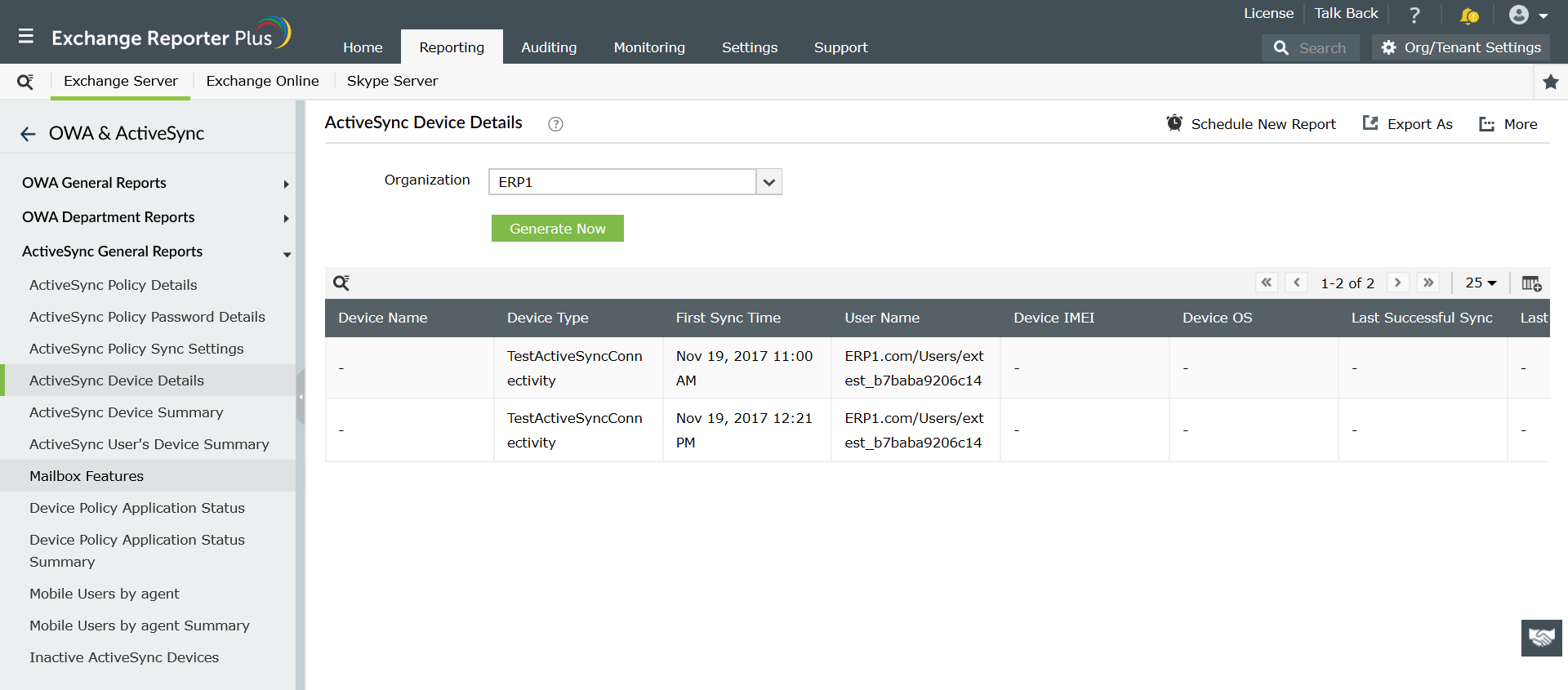Open the rows-per-page 25 dropdown
Screen dimensions: 1568x690
[1480, 283]
